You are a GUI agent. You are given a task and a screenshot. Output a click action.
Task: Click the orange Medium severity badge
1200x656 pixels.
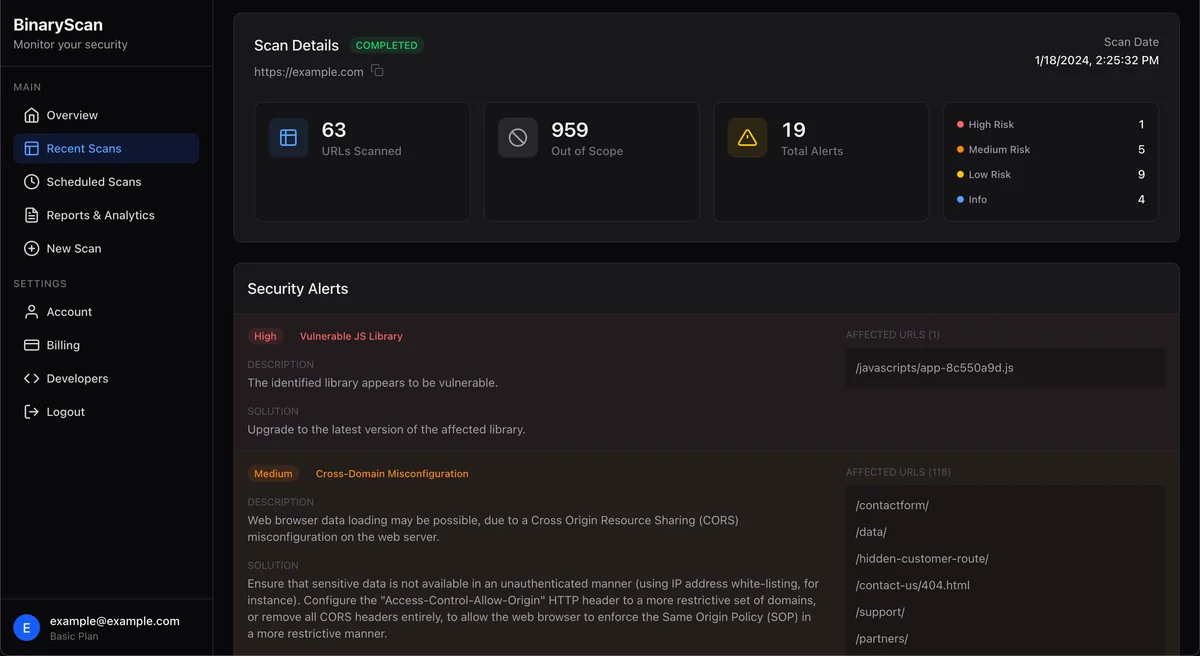(x=273, y=474)
